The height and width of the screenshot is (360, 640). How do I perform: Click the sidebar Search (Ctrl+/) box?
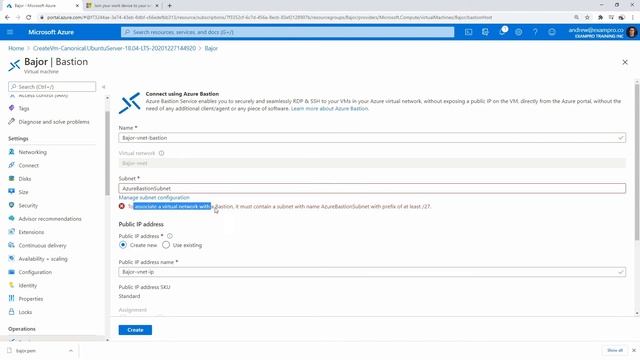tap(52, 87)
